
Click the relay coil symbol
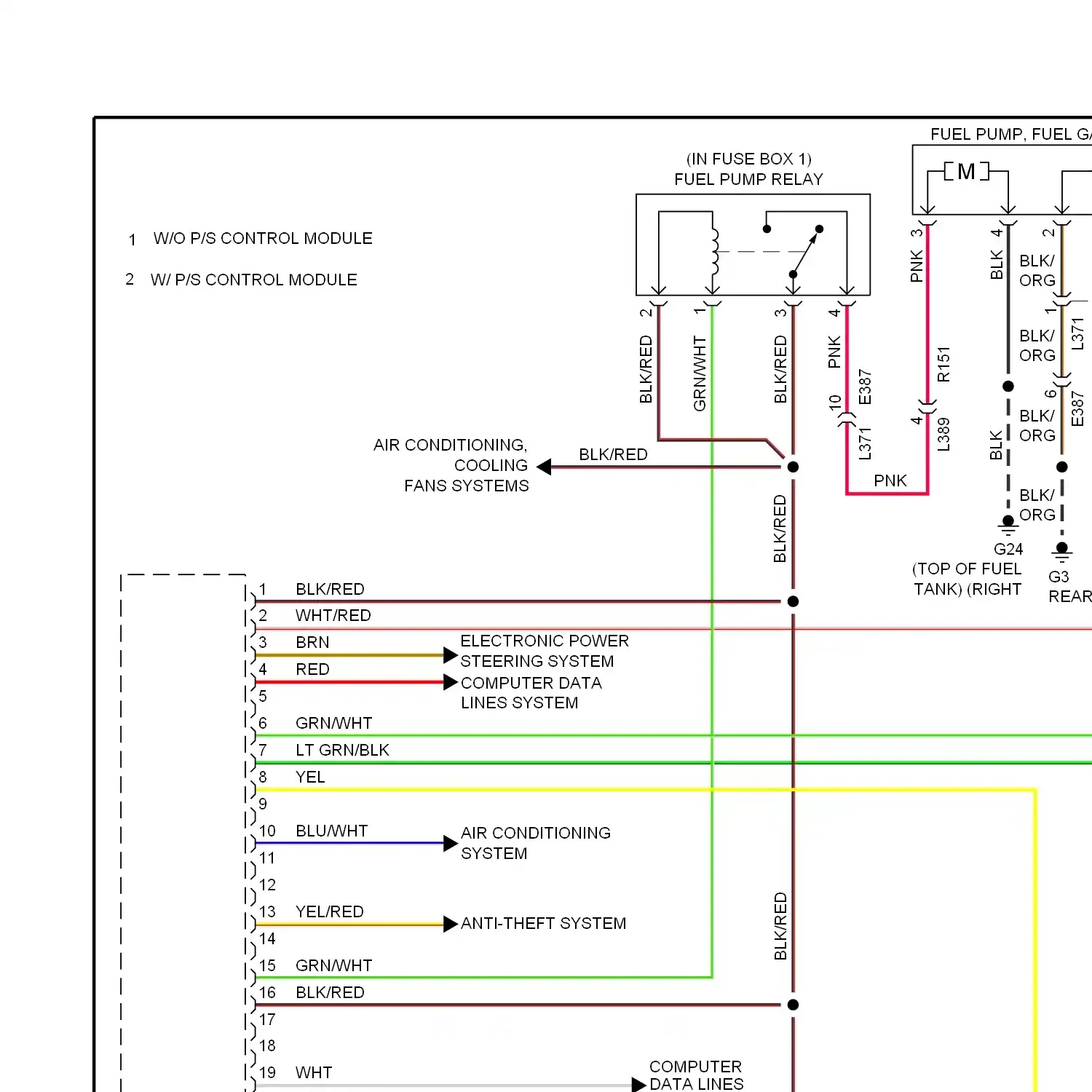tap(714, 251)
